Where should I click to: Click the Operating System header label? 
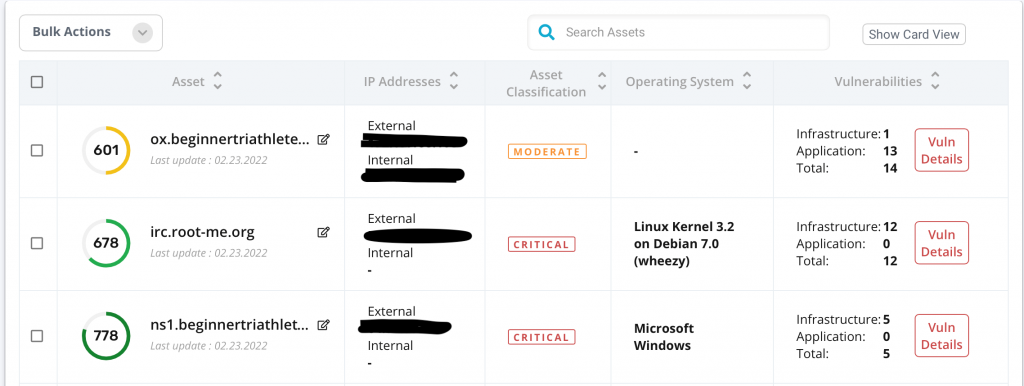pyautogui.click(x=679, y=82)
